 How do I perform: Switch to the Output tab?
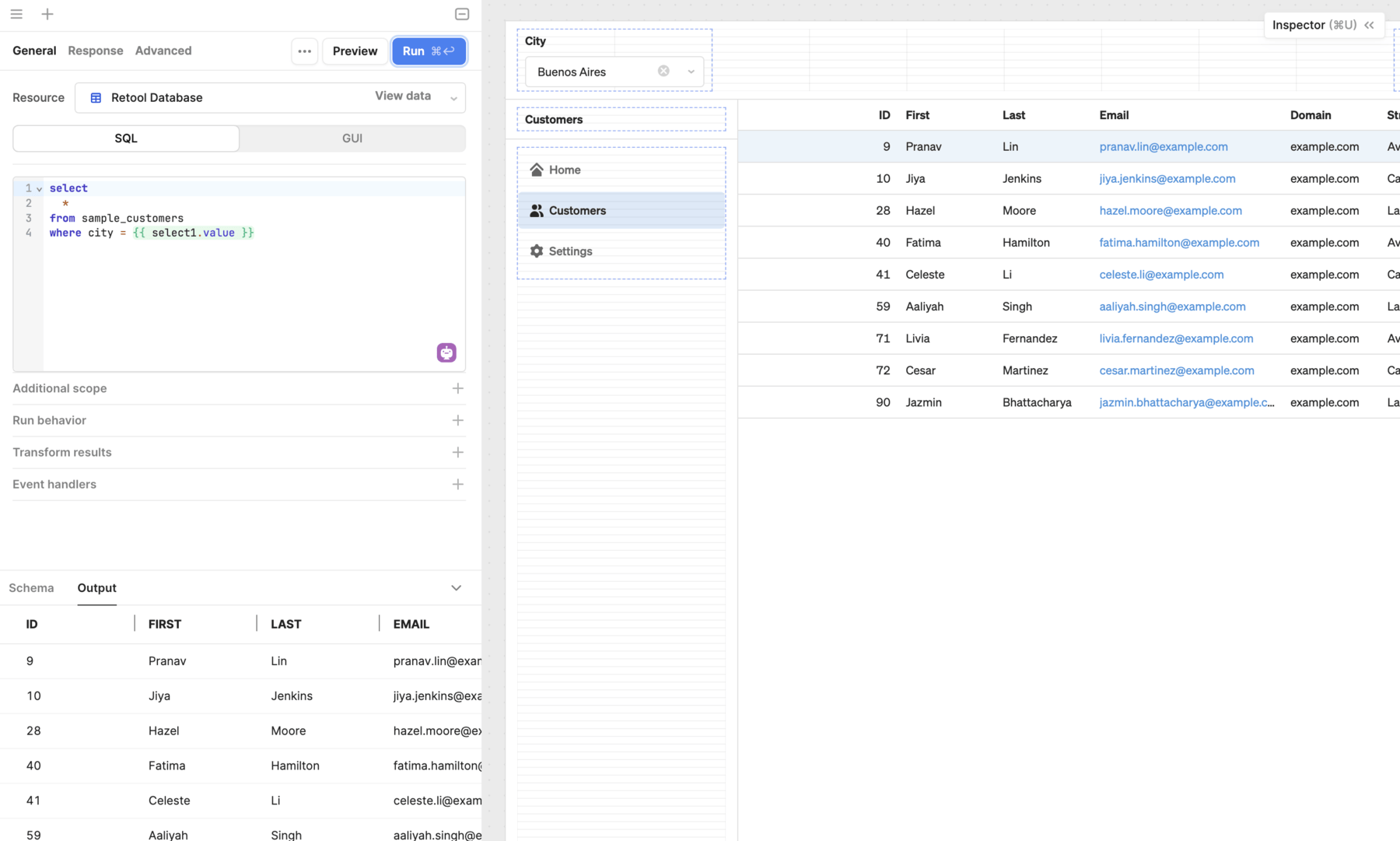(x=96, y=588)
